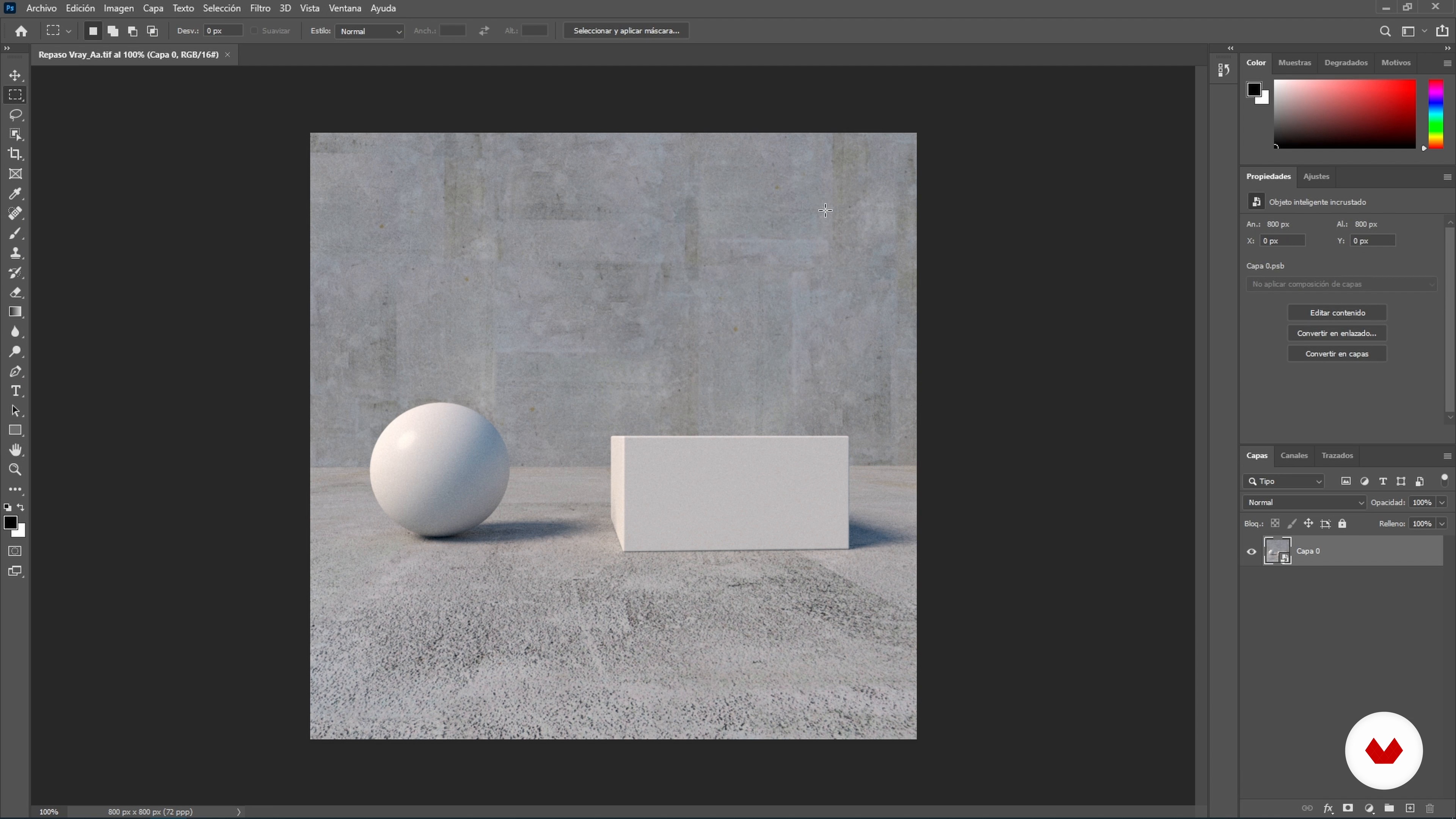The image size is (1456, 819).
Task: Select the Gradient tool
Action: coord(15,312)
